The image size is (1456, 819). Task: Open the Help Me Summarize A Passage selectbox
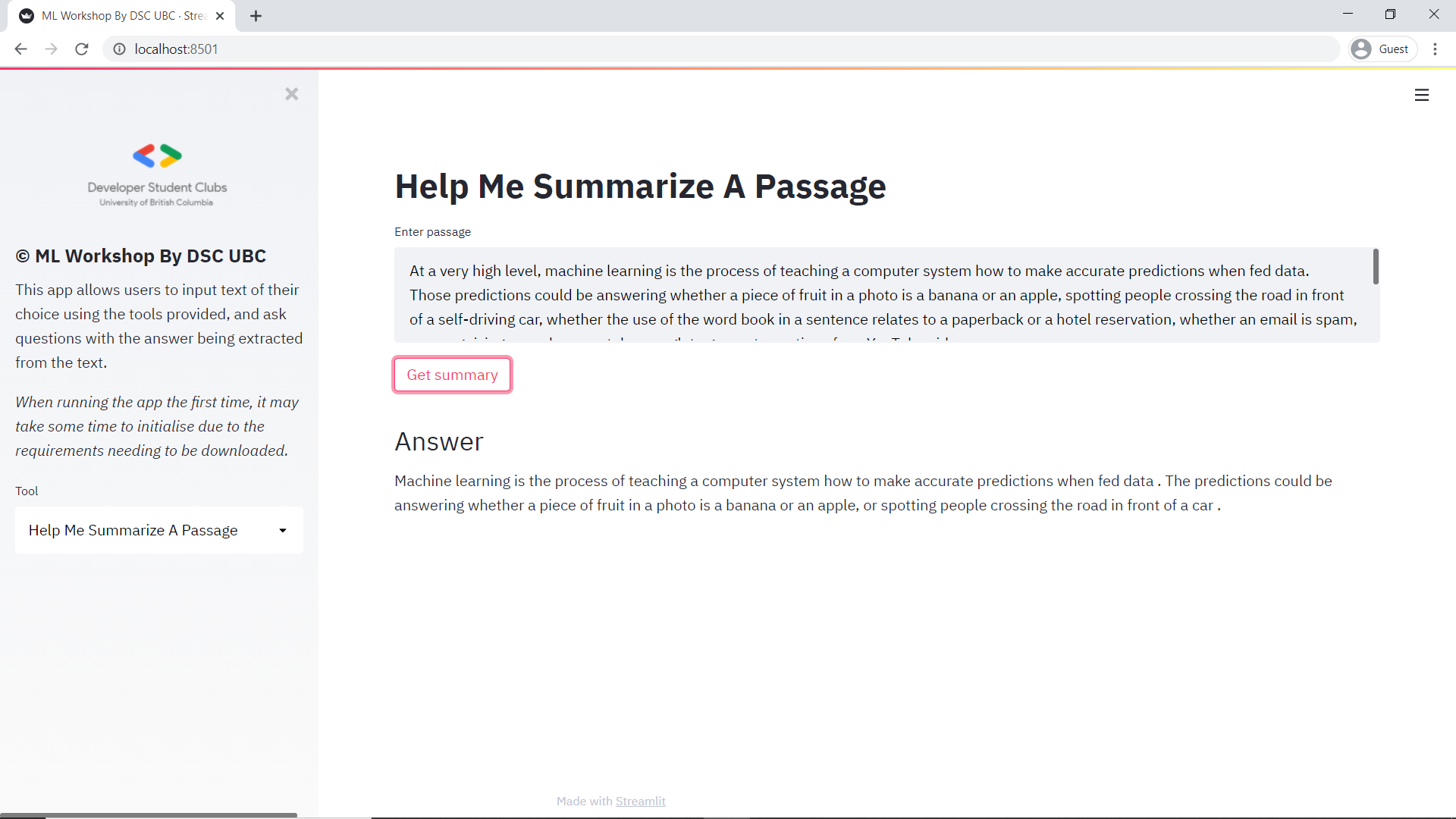159,530
